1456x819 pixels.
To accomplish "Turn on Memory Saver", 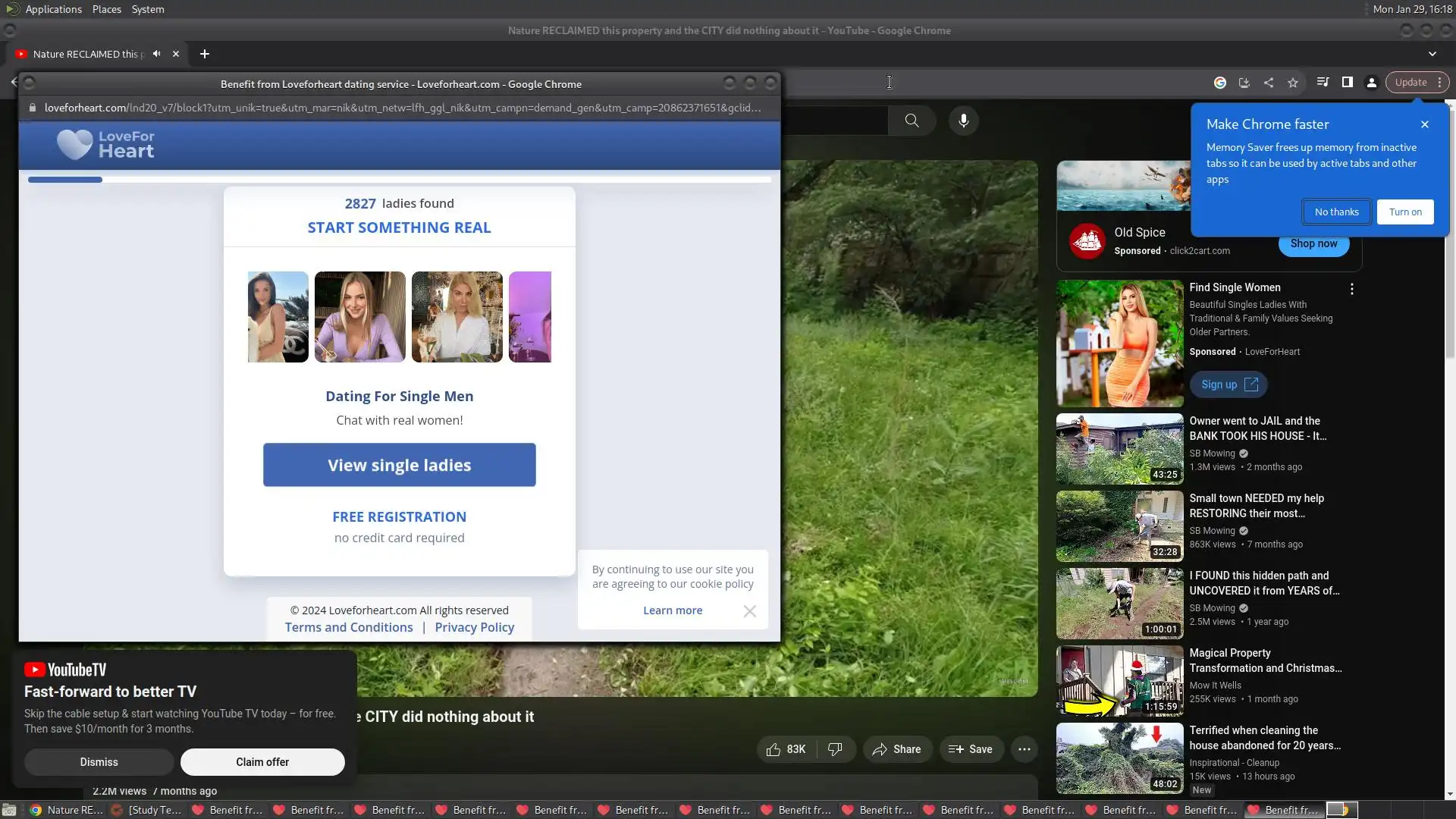I will click(1405, 212).
